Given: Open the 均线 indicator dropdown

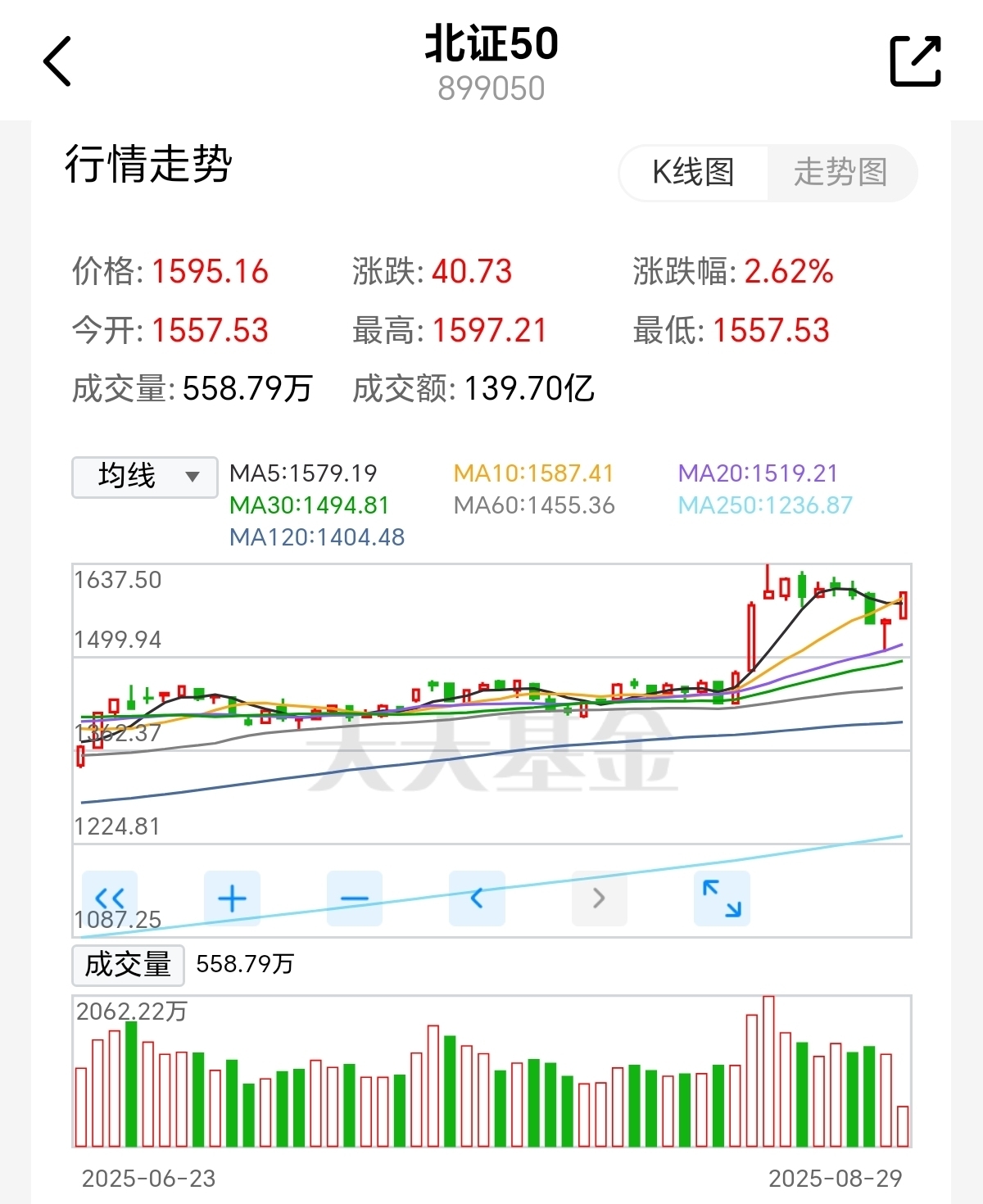Looking at the screenshot, I should click(145, 477).
